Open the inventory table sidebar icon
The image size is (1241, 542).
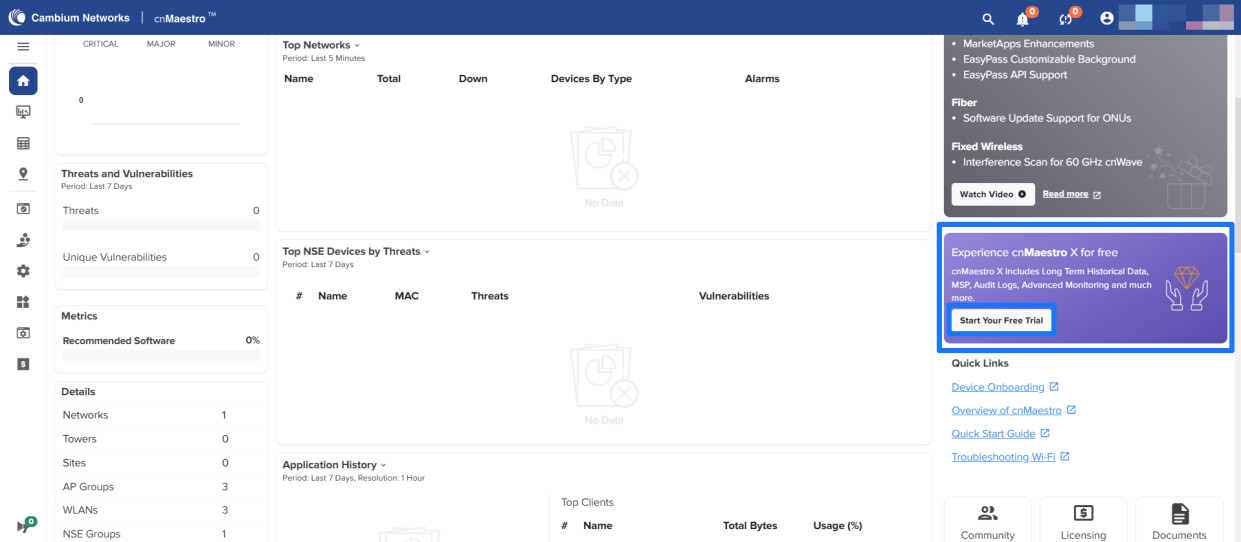(23, 143)
